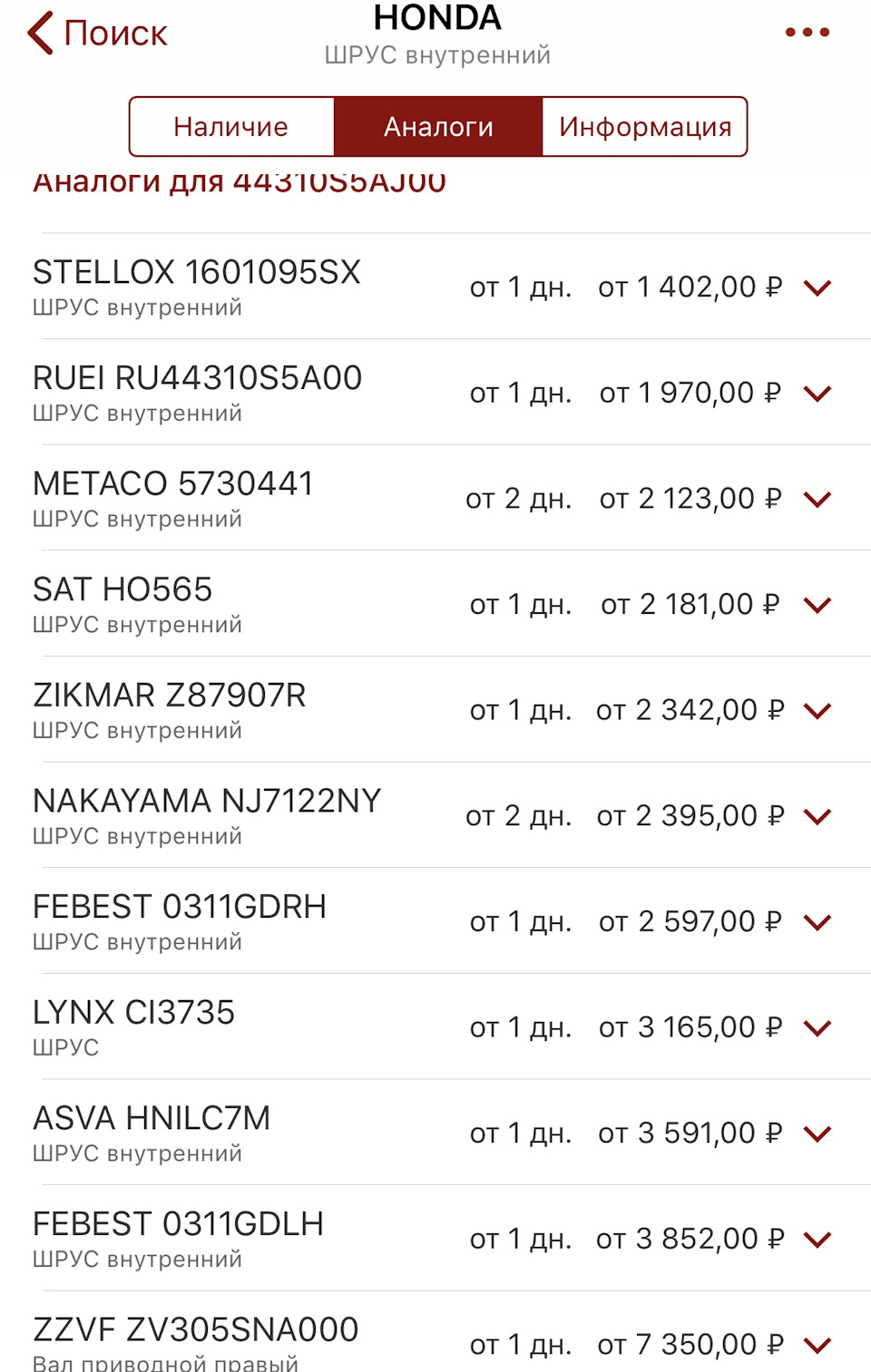
Task: Tap the Поиск back link text
Action: [115, 34]
